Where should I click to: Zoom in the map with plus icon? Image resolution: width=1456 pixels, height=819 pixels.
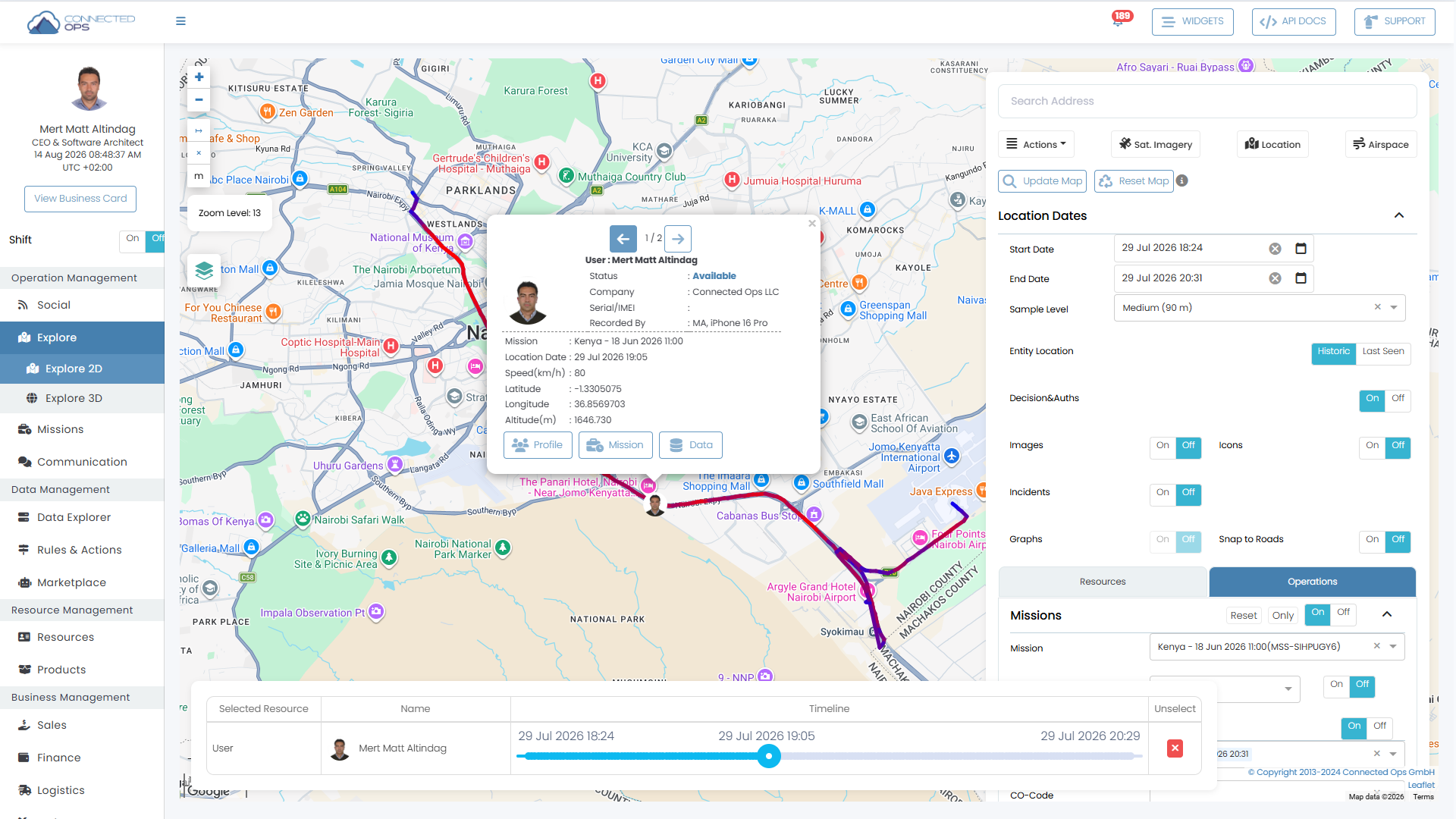[199, 77]
